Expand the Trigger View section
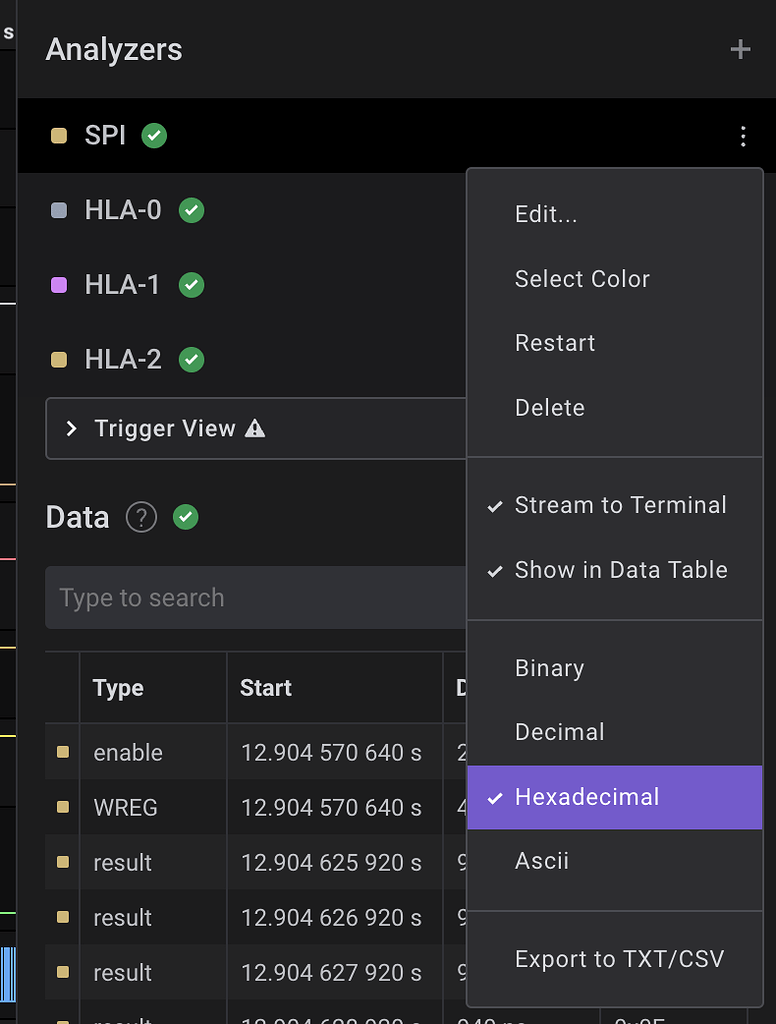 70,427
